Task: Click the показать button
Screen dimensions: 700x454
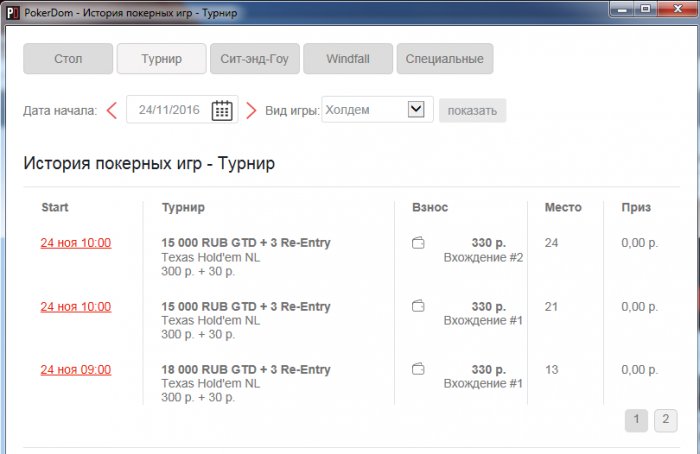Action: click(472, 110)
